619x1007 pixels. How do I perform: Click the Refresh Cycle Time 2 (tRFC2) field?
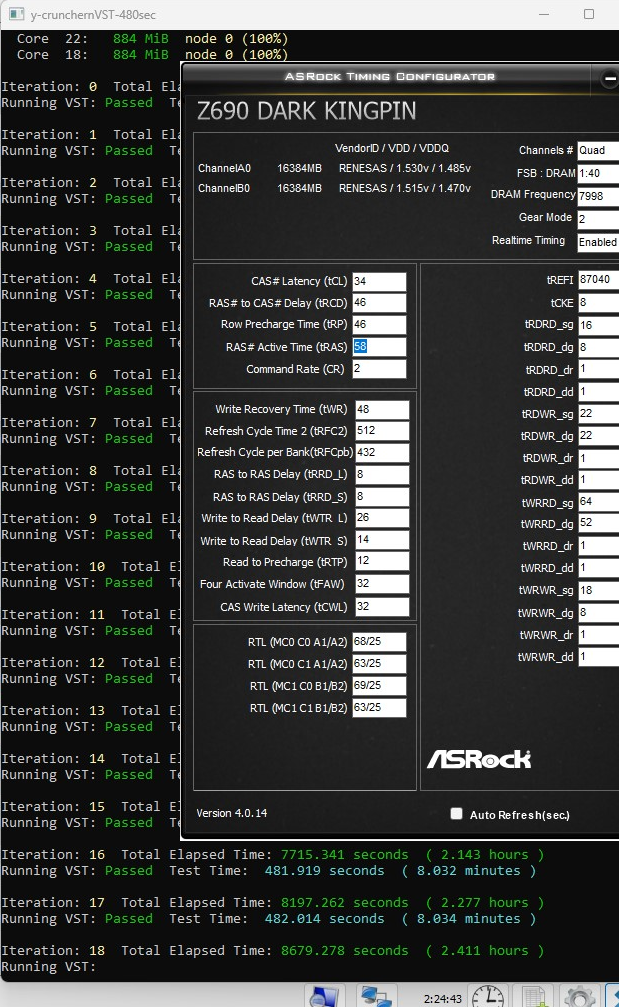tap(381, 430)
